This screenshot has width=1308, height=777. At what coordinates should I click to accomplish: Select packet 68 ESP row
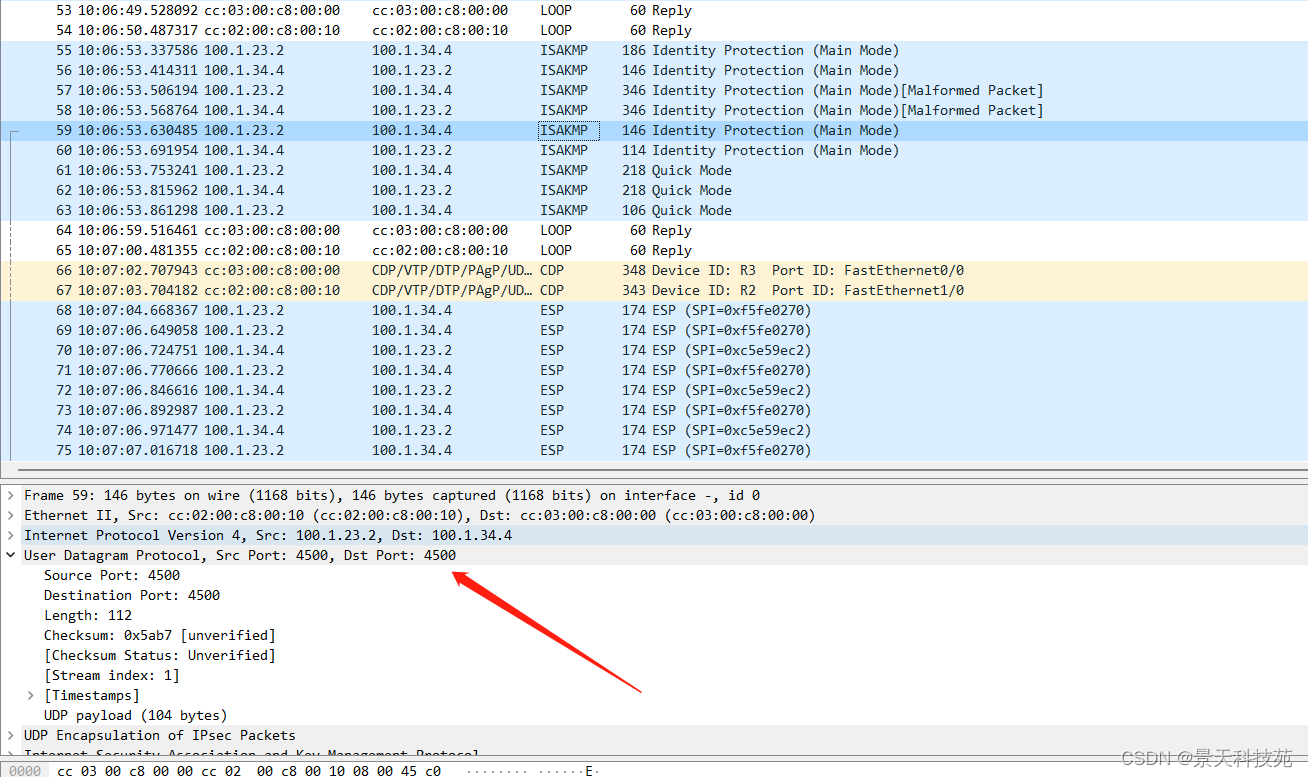654,310
